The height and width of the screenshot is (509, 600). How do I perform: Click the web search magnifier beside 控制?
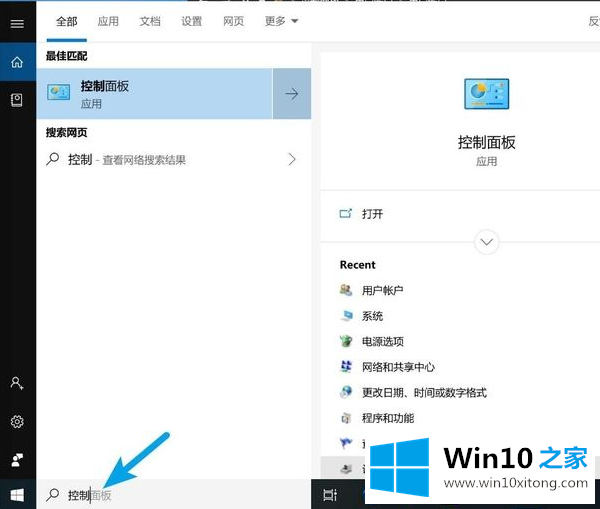pos(52,159)
